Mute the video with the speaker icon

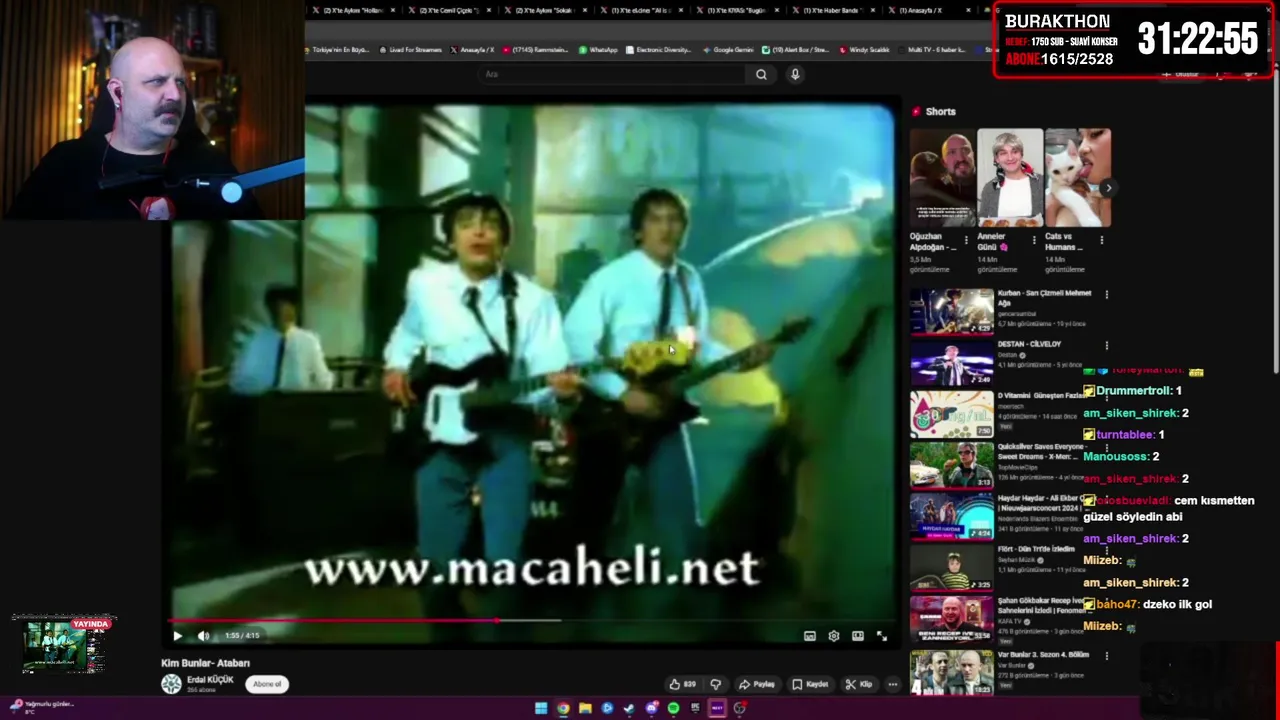tap(204, 636)
